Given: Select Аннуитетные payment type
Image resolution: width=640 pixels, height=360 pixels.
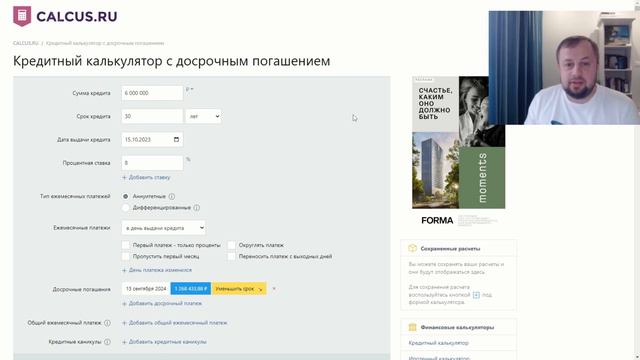Looking at the screenshot, I should 126,196.
